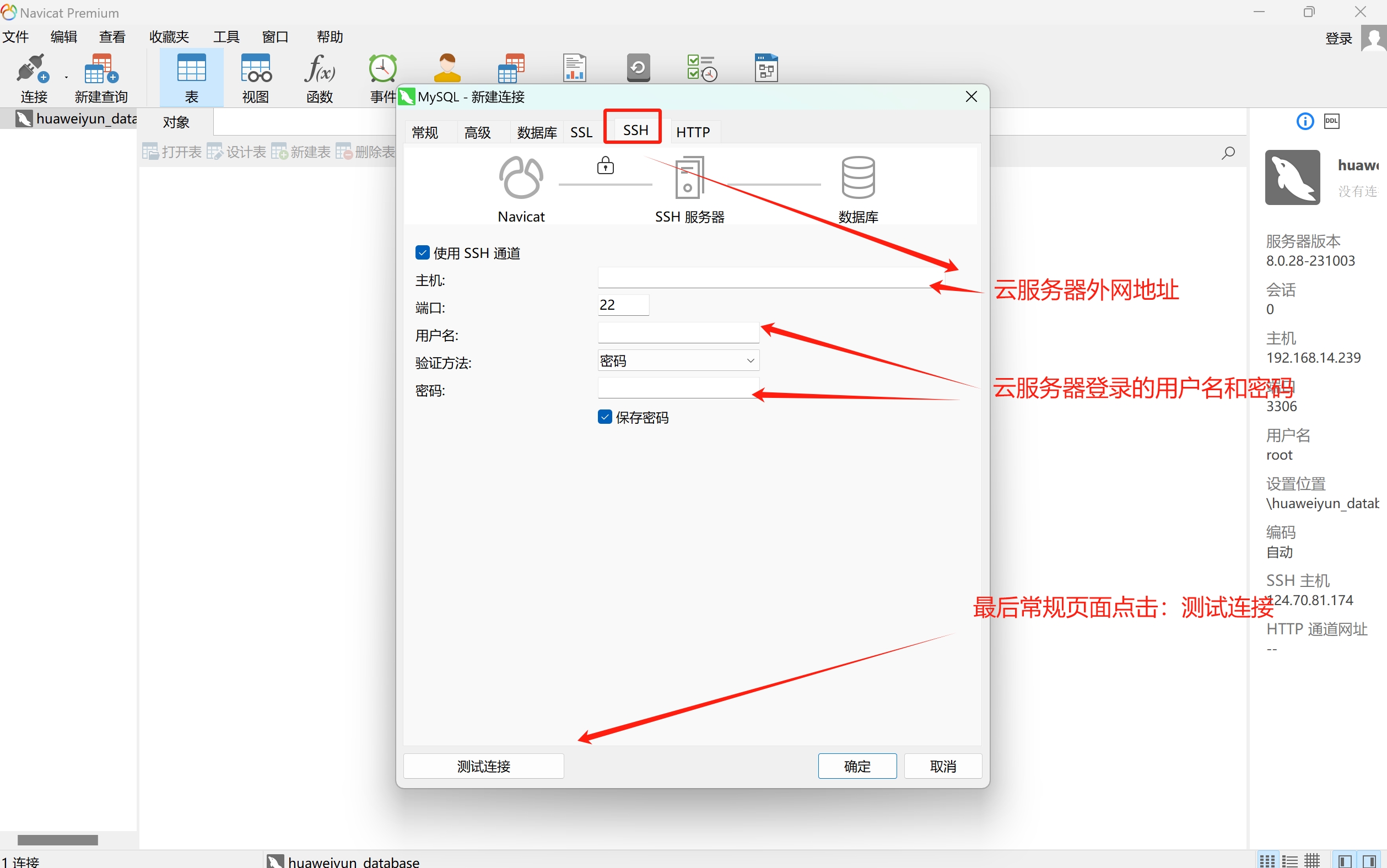Open the 验证方法 dropdown

[x=678, y=360]
